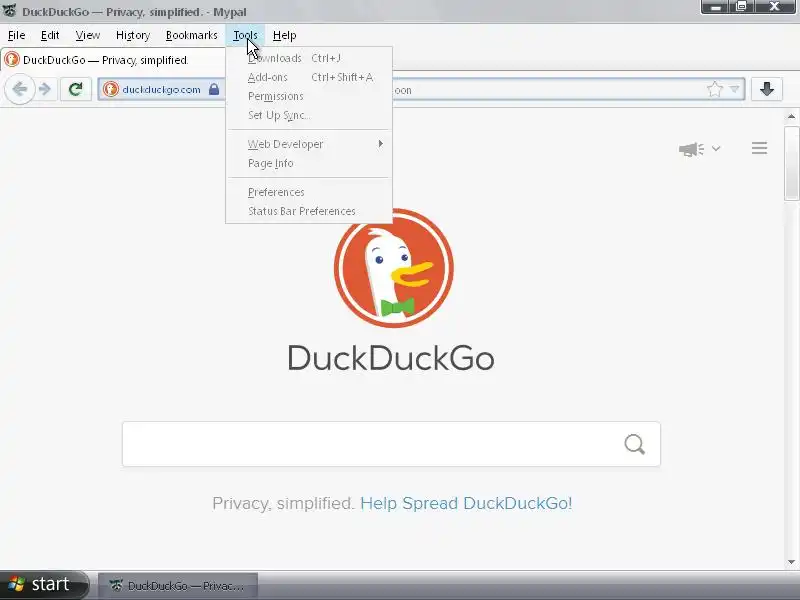Open Preferences from Tools menu
The width and height of the screenshot is (800, 600).
[309, 192]
